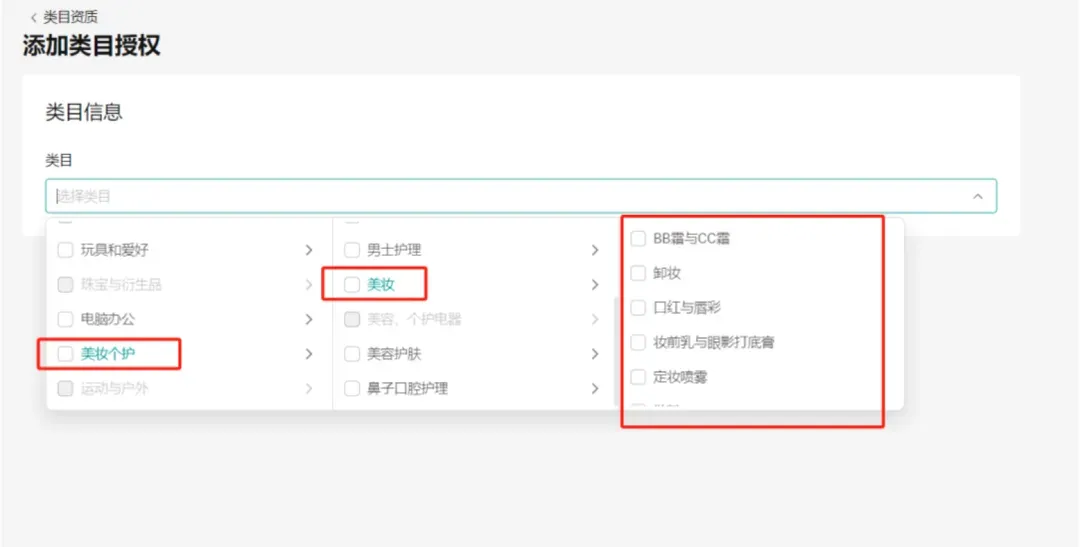The height and width of the screenshot is (547, 1080).
Task: Click the scrollbar of the subcategory column
Action: [616, 351]
